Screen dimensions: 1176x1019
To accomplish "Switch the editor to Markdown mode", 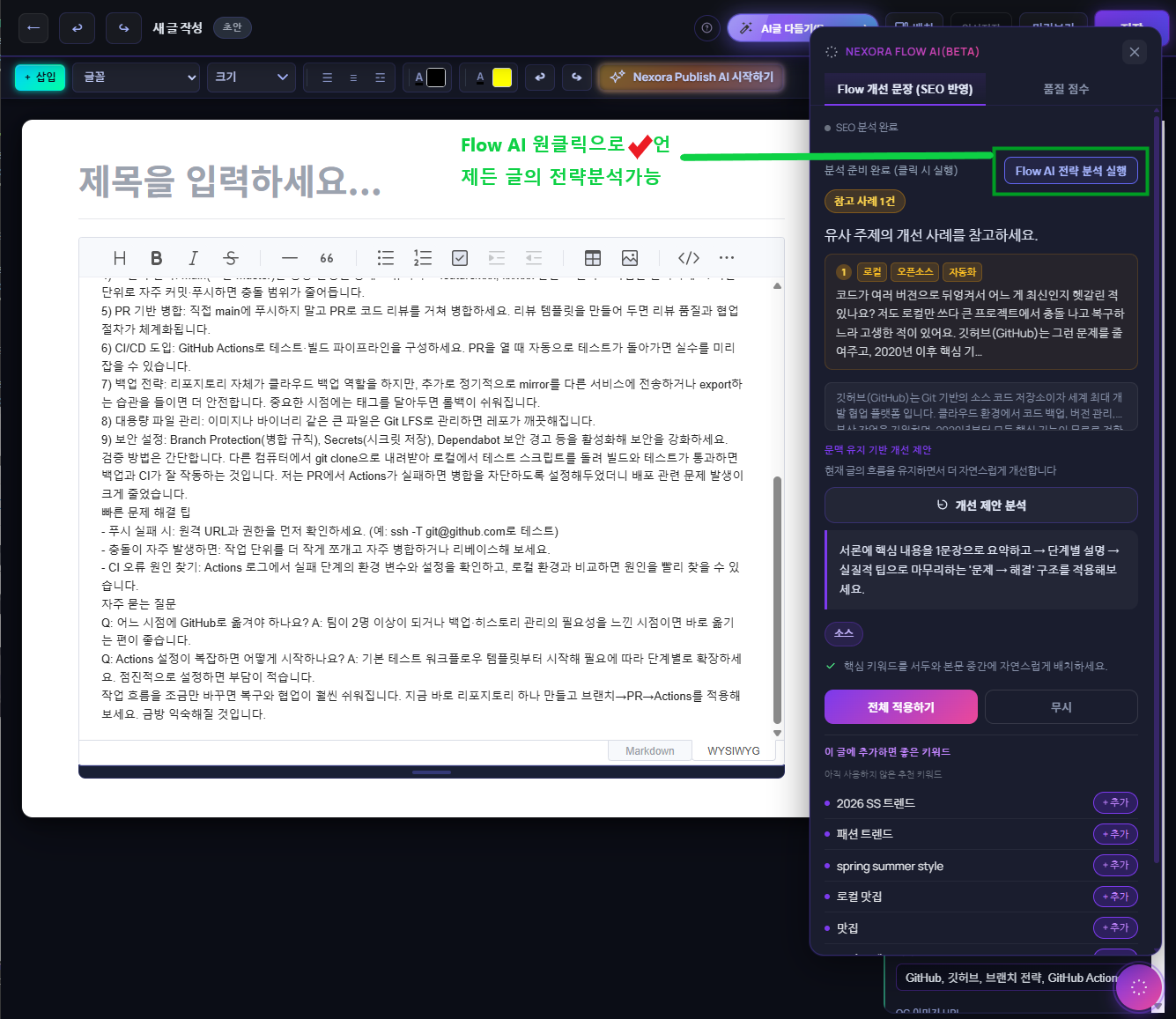I will [x=649, y=751].
